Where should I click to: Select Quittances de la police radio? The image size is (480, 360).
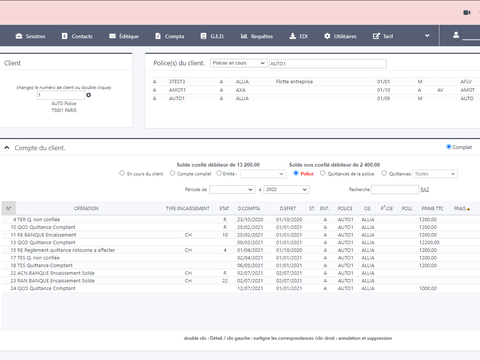323,173
